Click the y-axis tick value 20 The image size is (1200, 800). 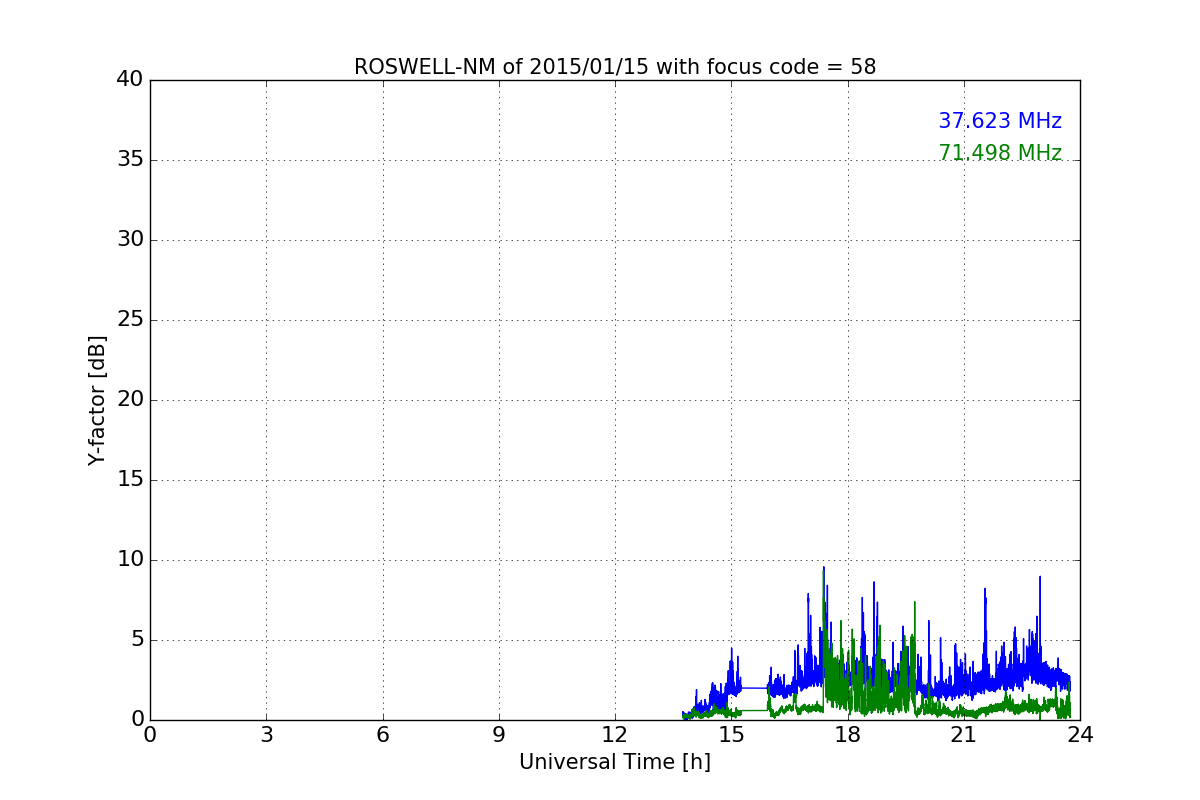pyautogui.click(x=130, y=400)
